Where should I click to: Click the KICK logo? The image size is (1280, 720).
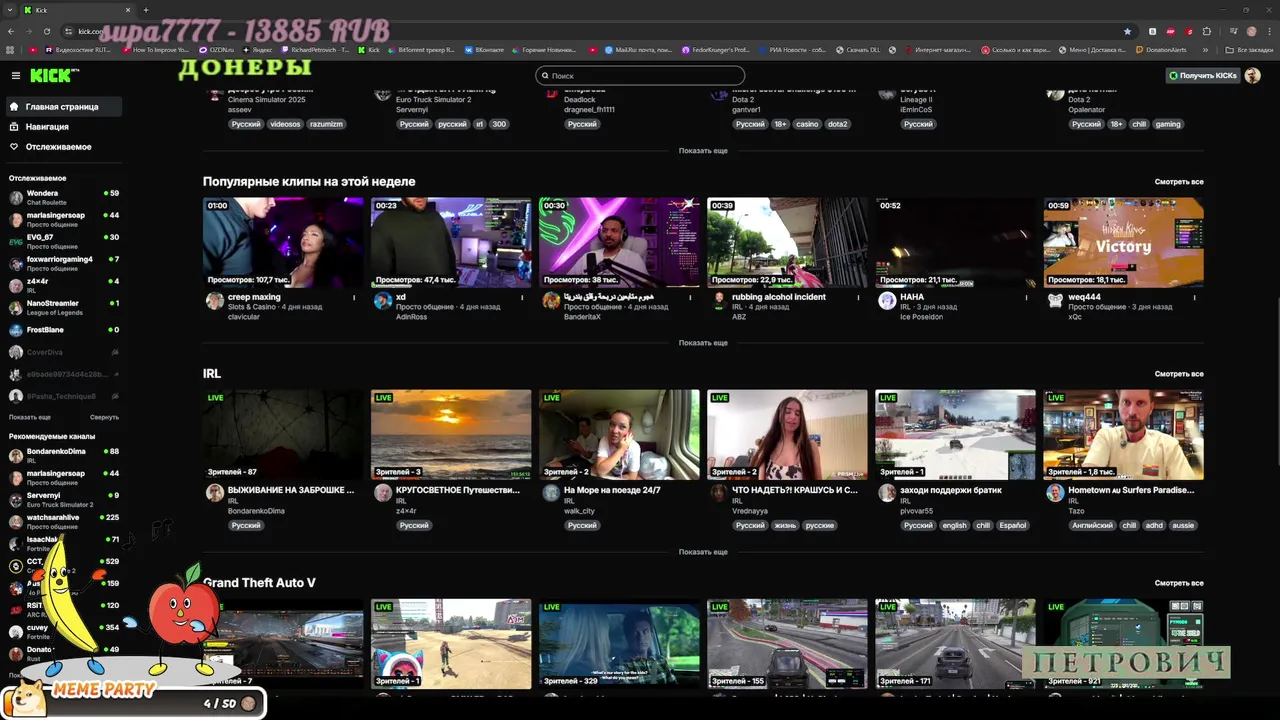(x=50, y=75)
